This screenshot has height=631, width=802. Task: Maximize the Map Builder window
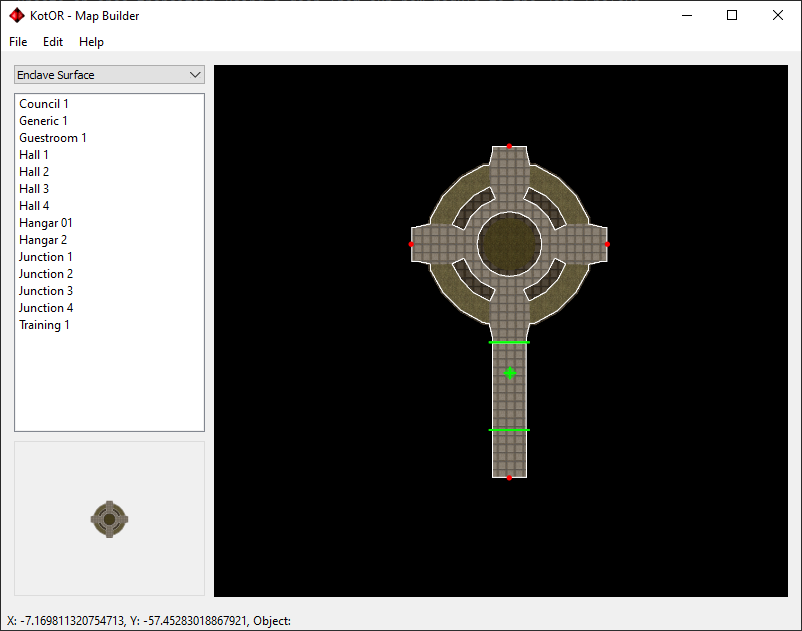[732, 15]
